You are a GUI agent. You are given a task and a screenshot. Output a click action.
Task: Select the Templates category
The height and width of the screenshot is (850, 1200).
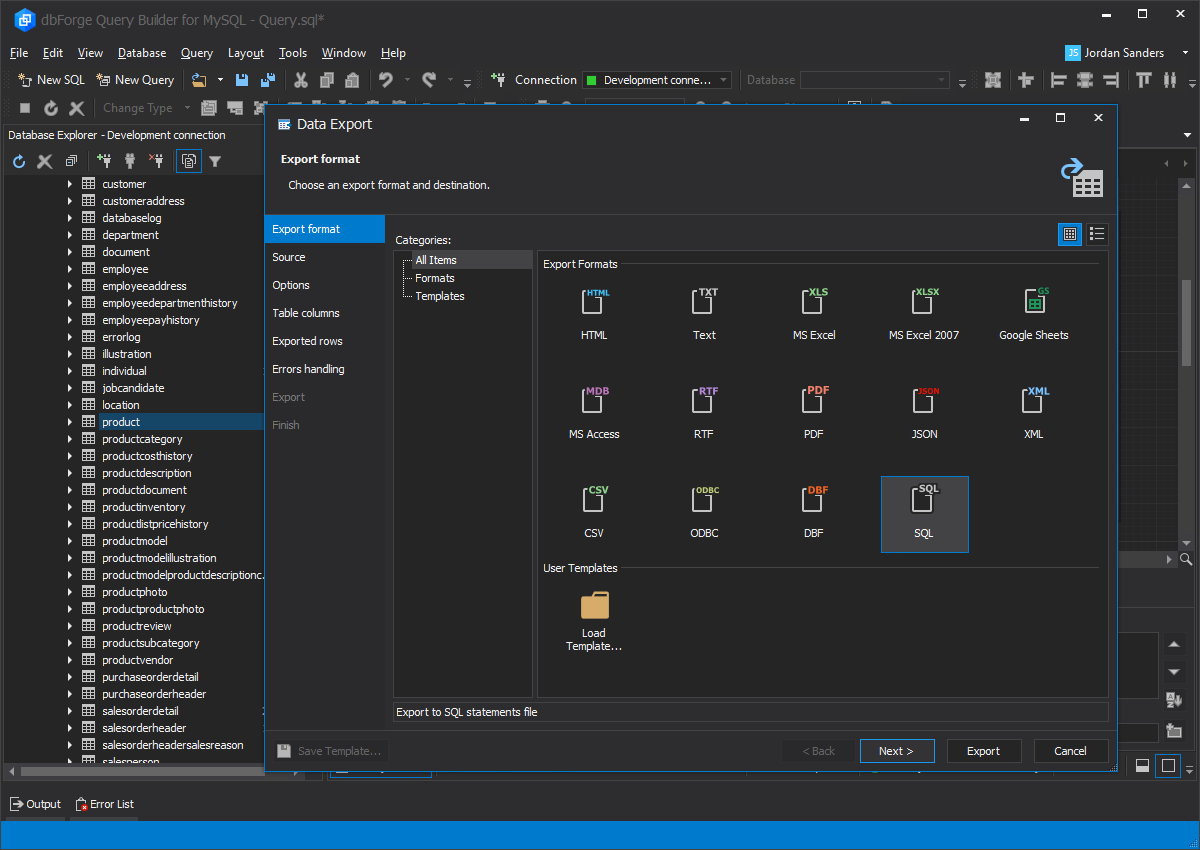tap(440, 296)
